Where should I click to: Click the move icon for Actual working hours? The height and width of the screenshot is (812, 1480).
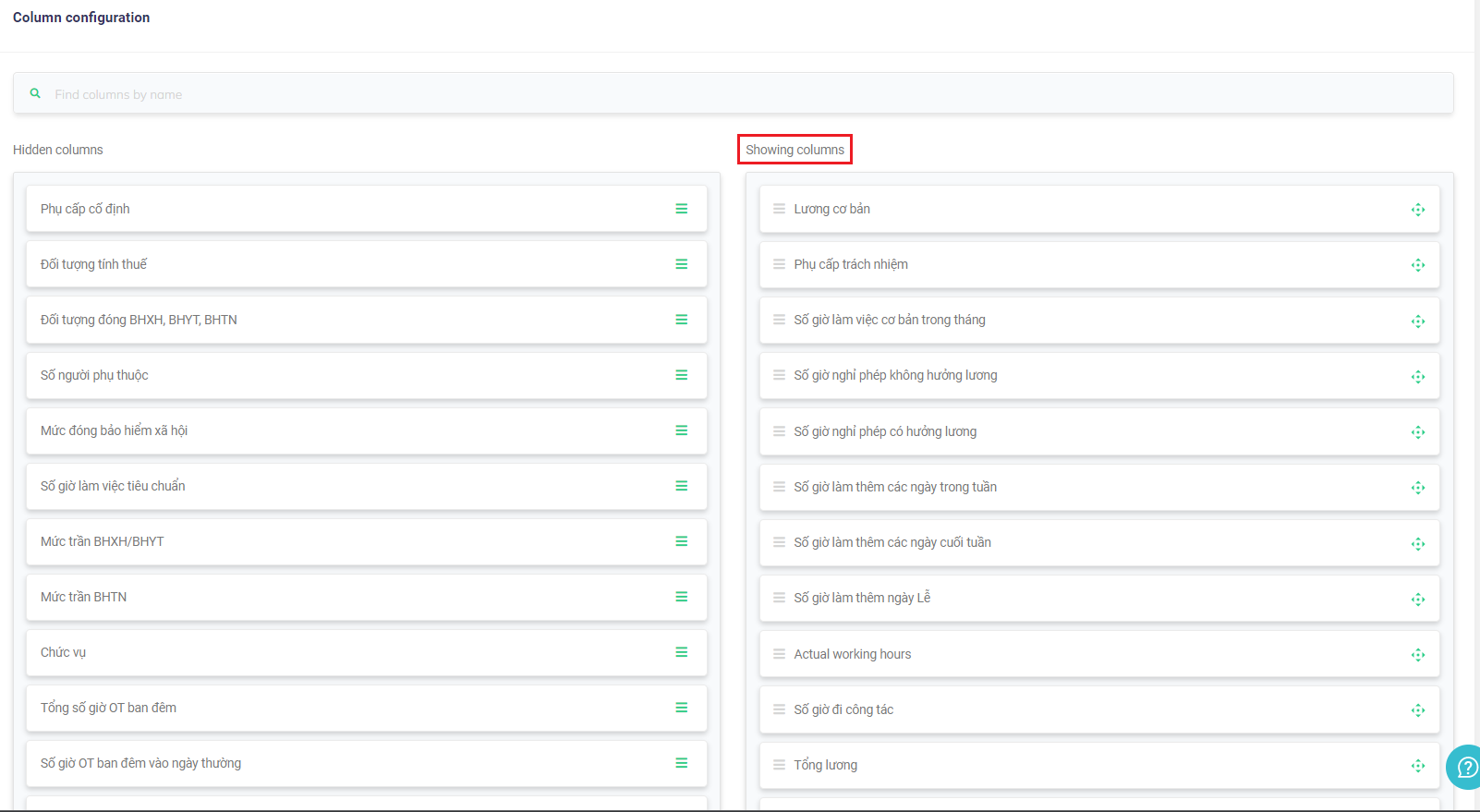(x=1418, y=655)
